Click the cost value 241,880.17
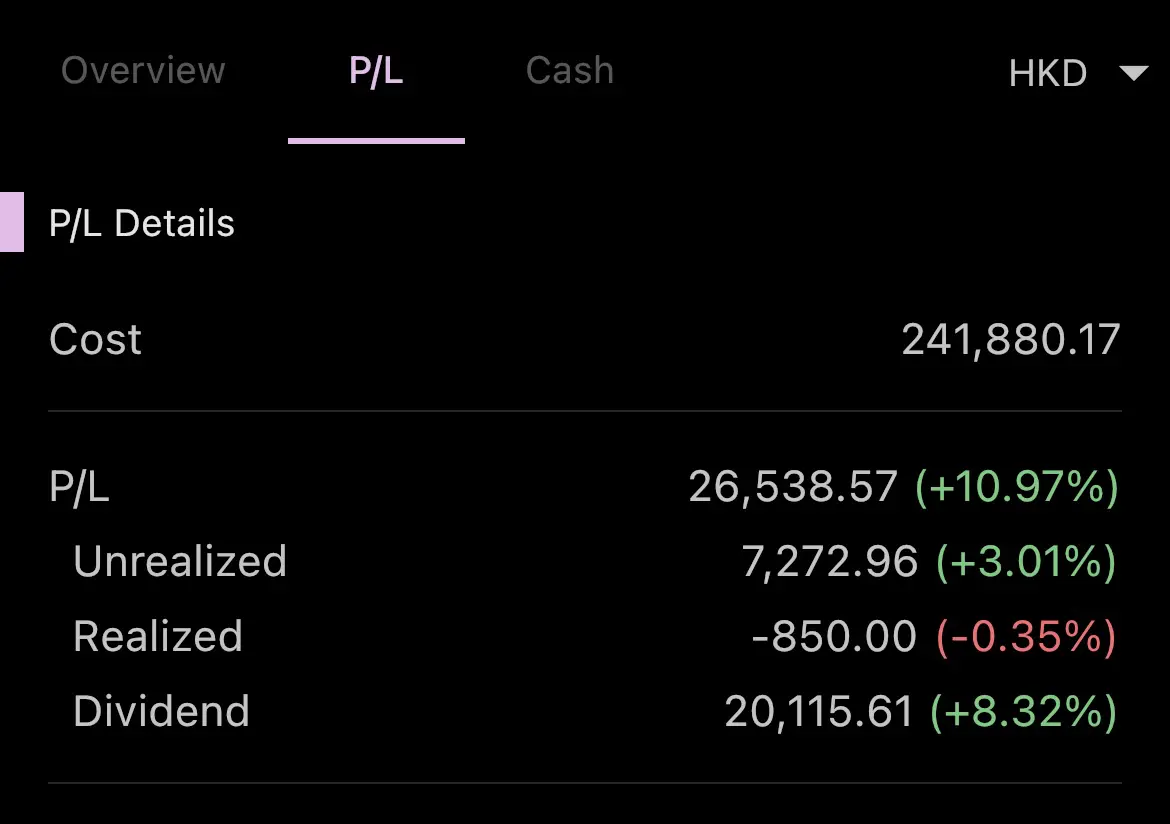1170x824 pixels. [1011, 340]
